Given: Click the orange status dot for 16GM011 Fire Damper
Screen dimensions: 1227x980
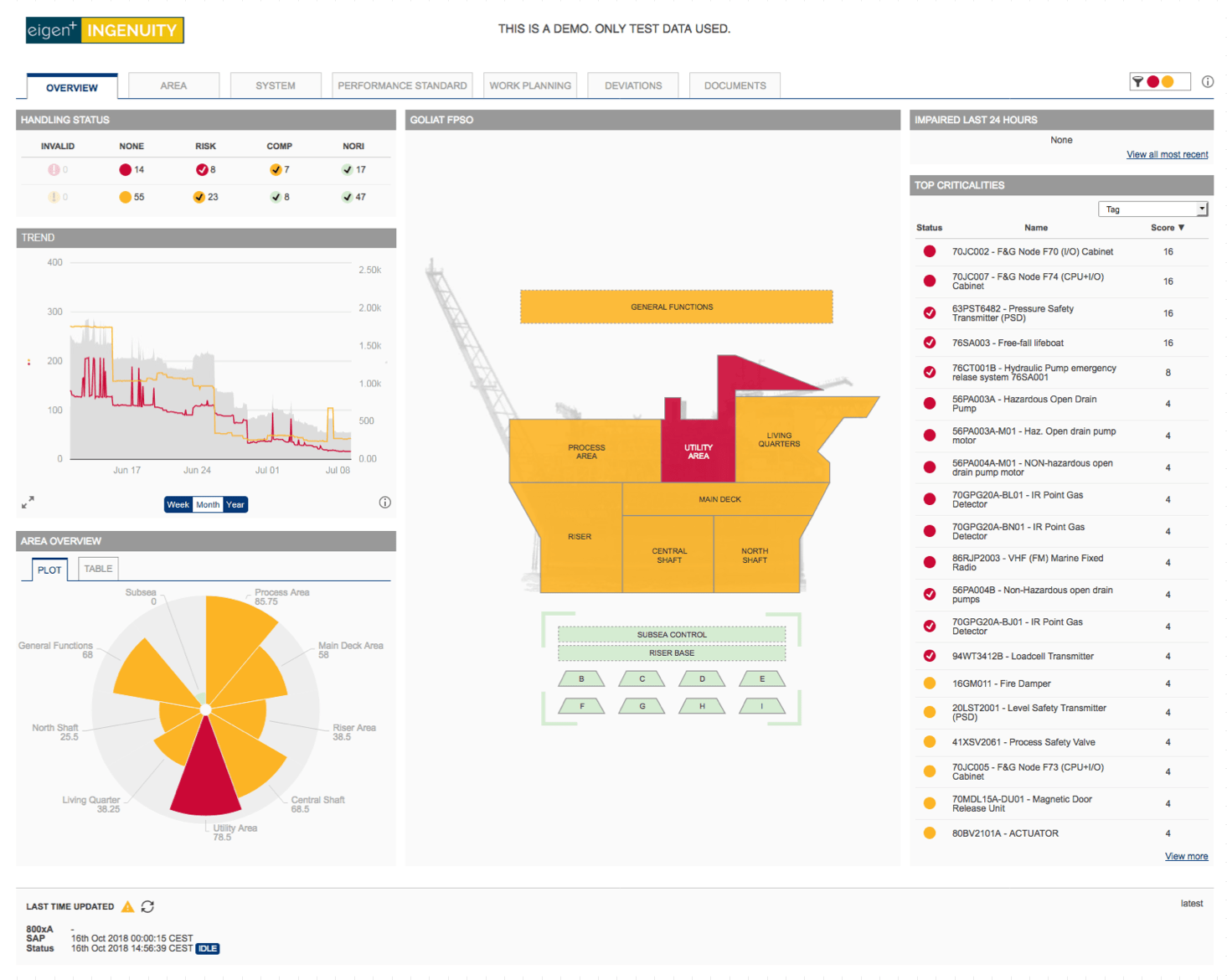Looking at the screenshot, I should tap(929, 683).
